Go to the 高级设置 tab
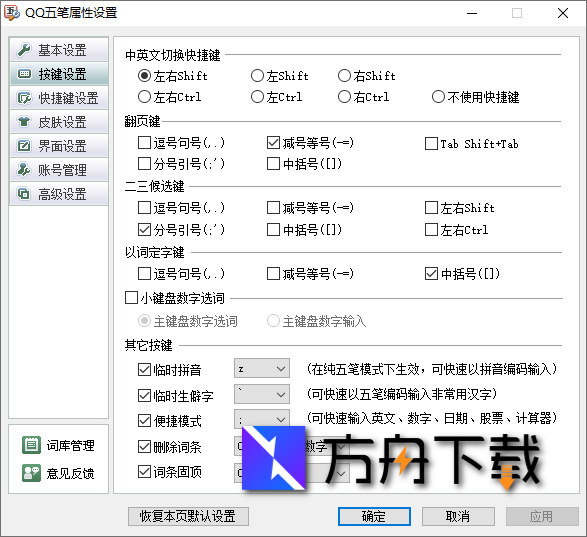 [x=59, y=194]
